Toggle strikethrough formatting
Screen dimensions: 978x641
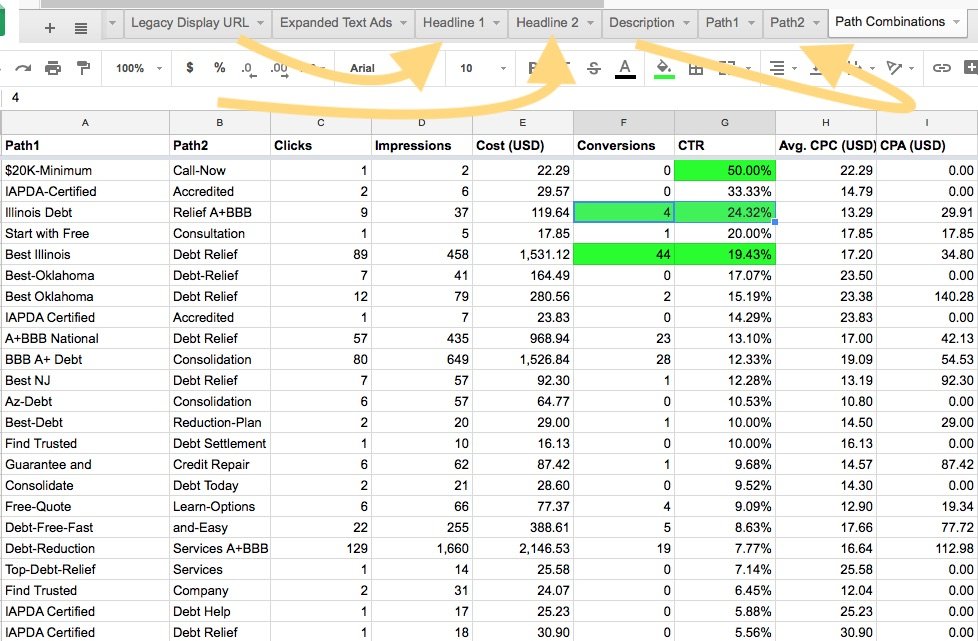click(x=593, y=68)
